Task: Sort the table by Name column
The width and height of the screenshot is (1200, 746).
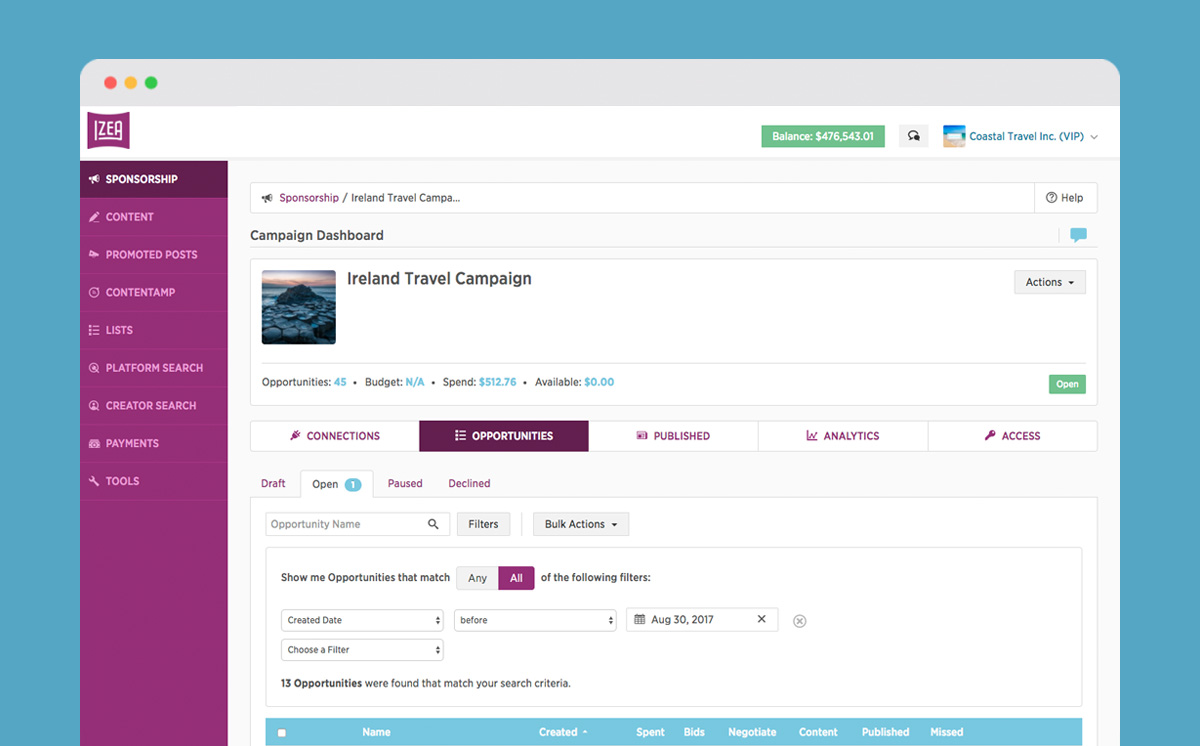Action: 376,732
